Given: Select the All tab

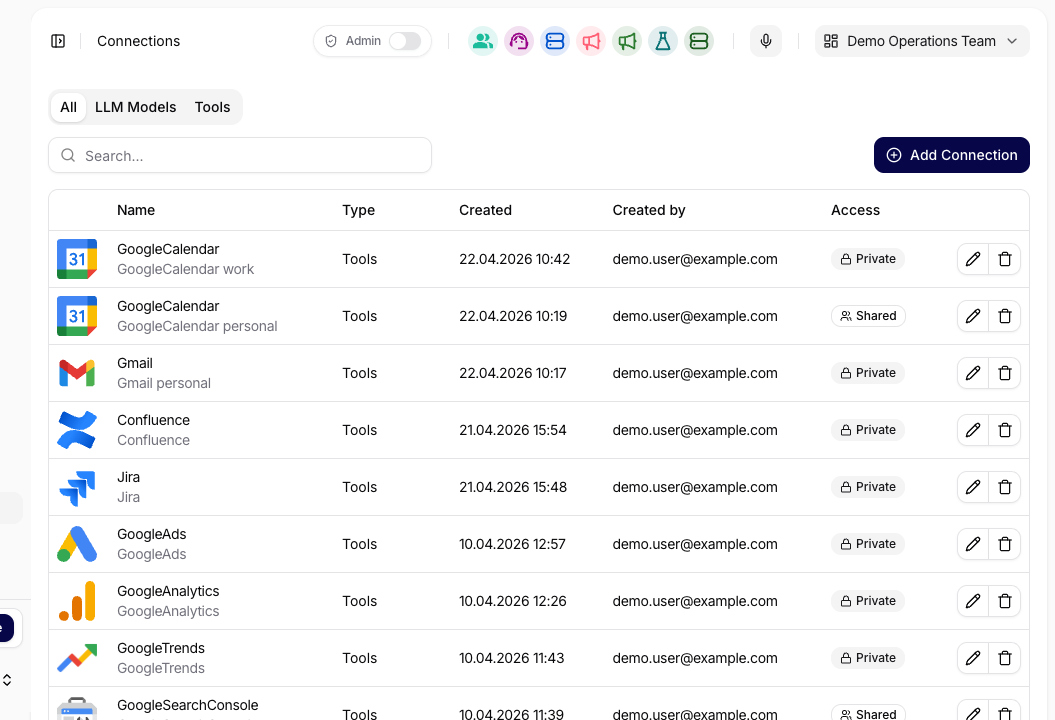Looking at the screenshot, I should pos(68,107).
